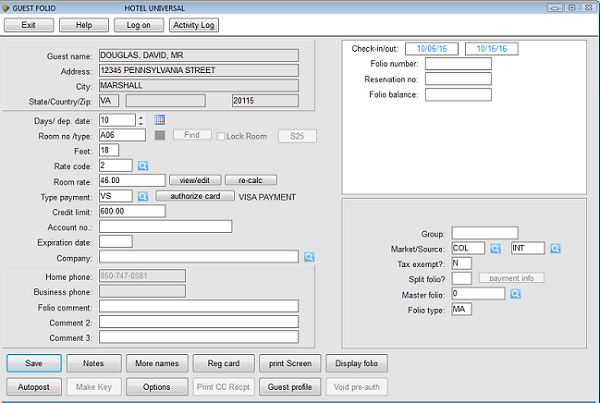Open the Master folio lookup magnifier
600x403 pixels.
point(515,294)
